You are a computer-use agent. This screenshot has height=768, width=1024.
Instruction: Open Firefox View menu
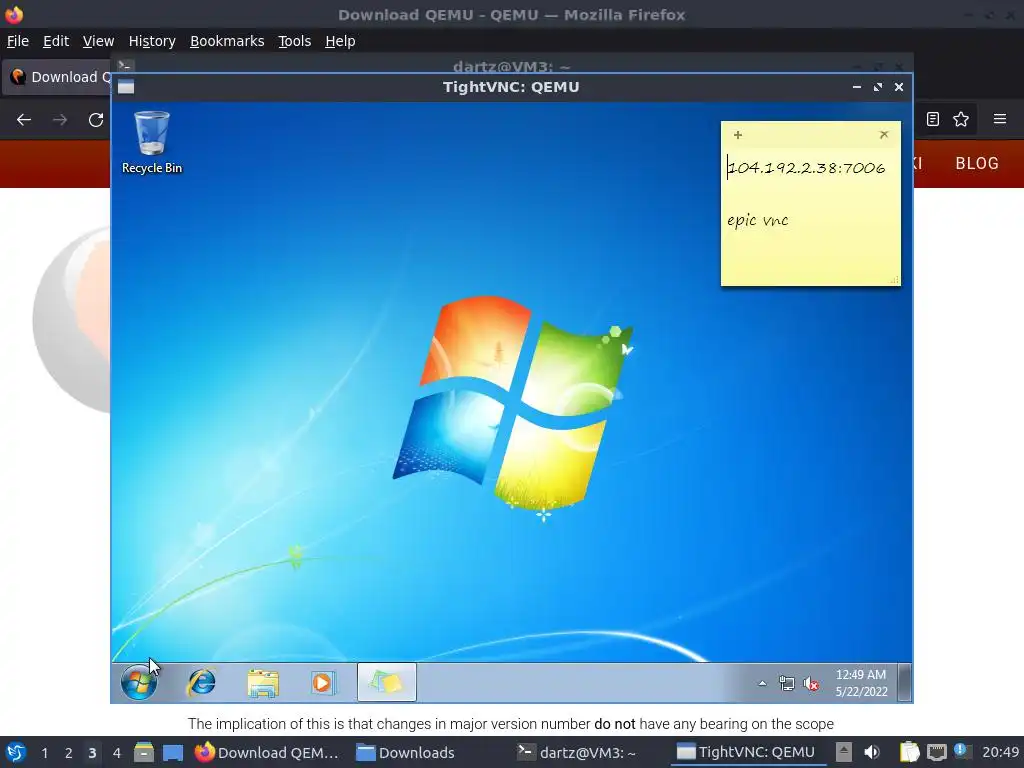pyautogui.click(x=98, y=41)
